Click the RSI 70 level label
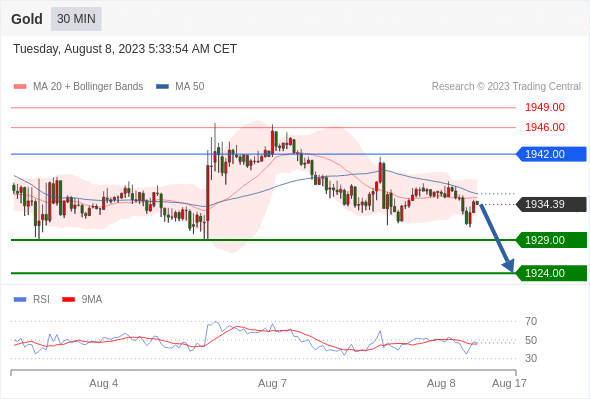Viewport: 590px width, 400px height. click(531, 321)
